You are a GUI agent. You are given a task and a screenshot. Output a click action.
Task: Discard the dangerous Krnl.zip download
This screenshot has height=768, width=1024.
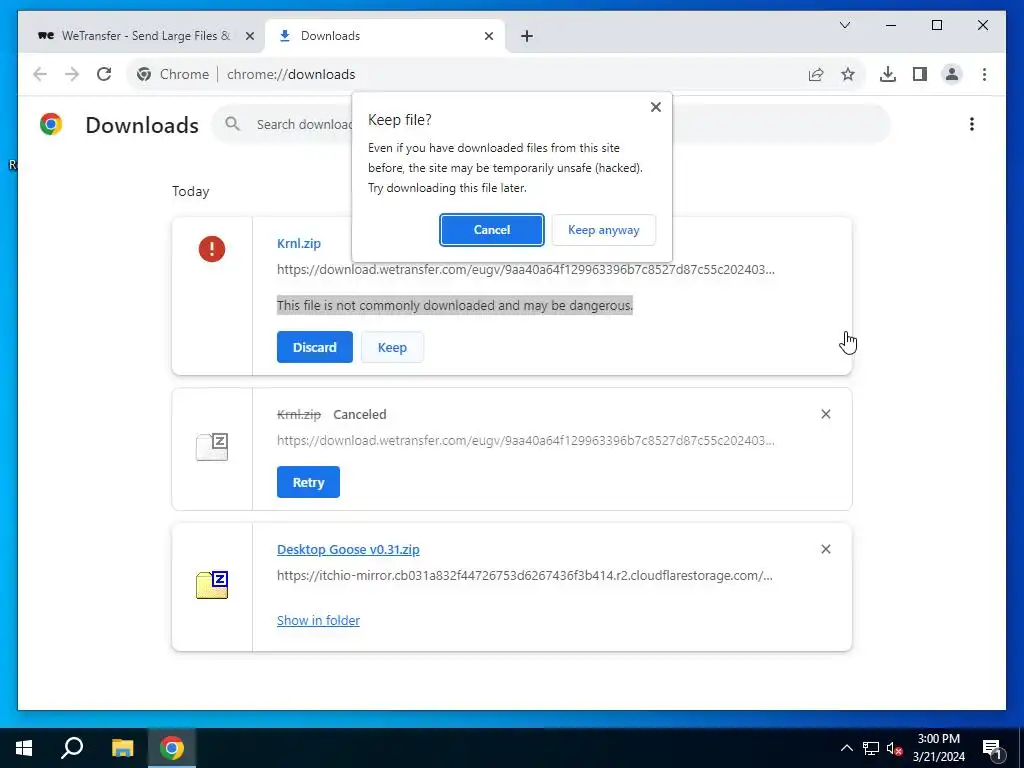[x=315, y=347]
